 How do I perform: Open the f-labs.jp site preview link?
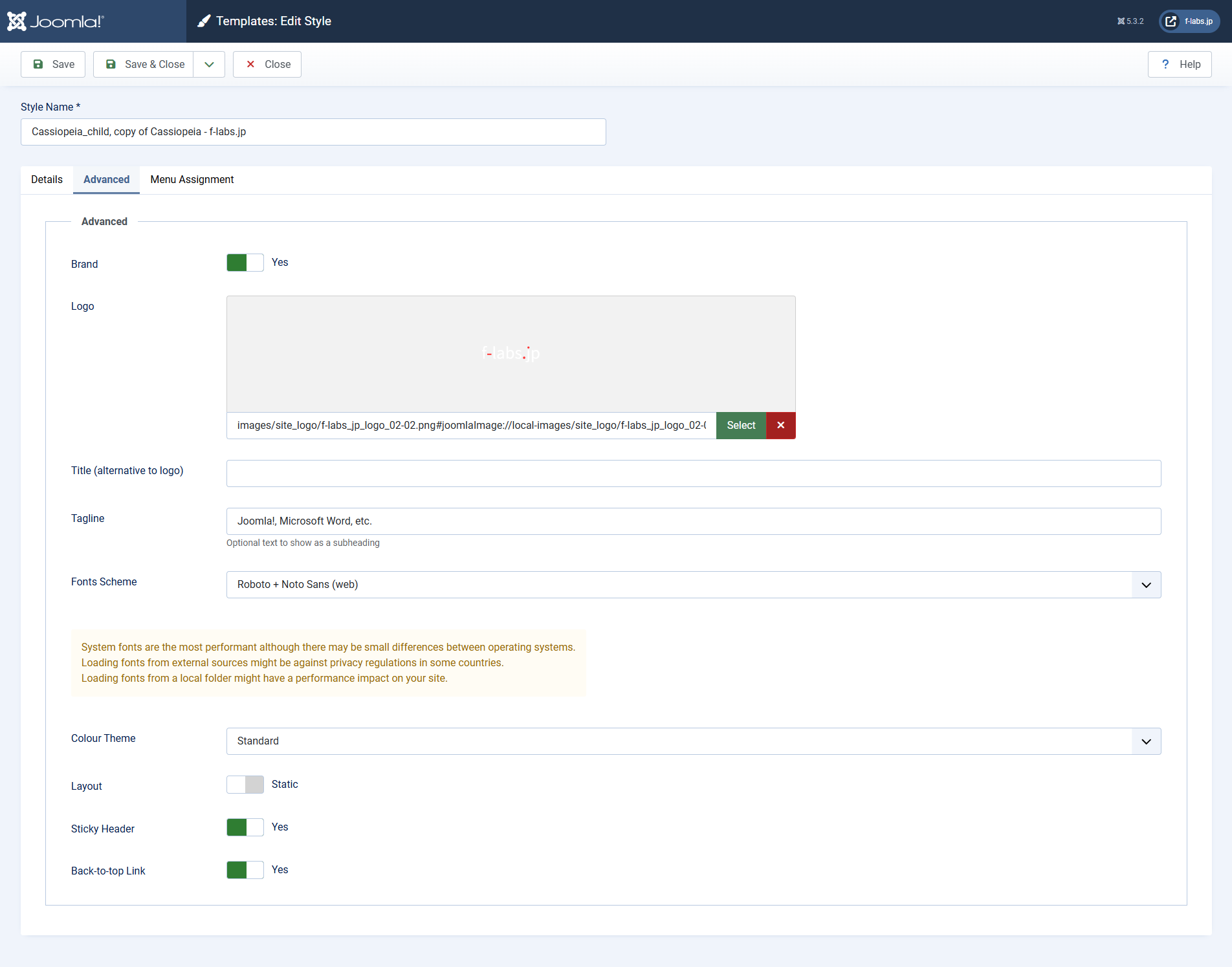1189,21
